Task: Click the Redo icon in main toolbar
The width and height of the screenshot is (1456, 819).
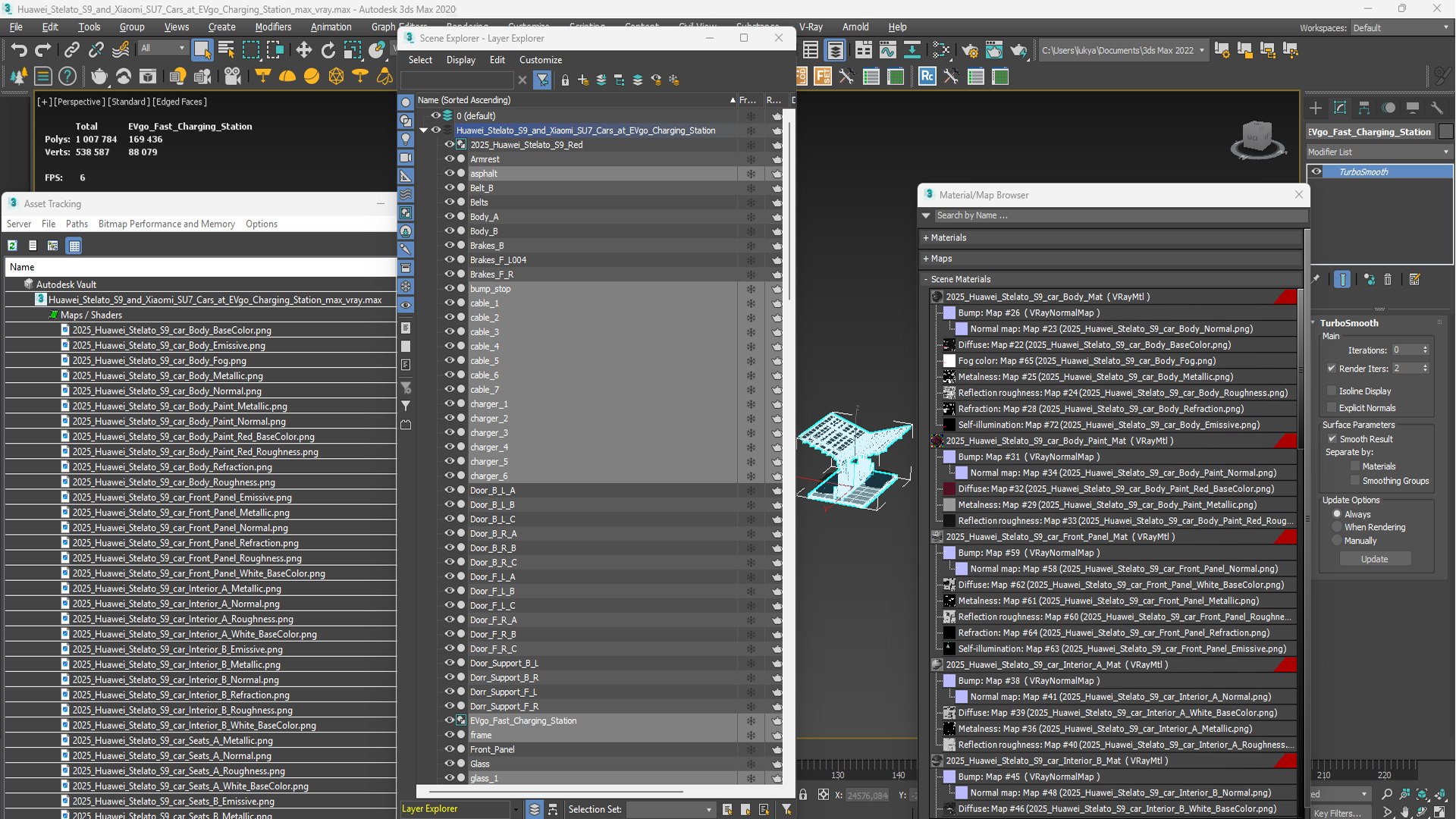Action: tap(43, 50)
